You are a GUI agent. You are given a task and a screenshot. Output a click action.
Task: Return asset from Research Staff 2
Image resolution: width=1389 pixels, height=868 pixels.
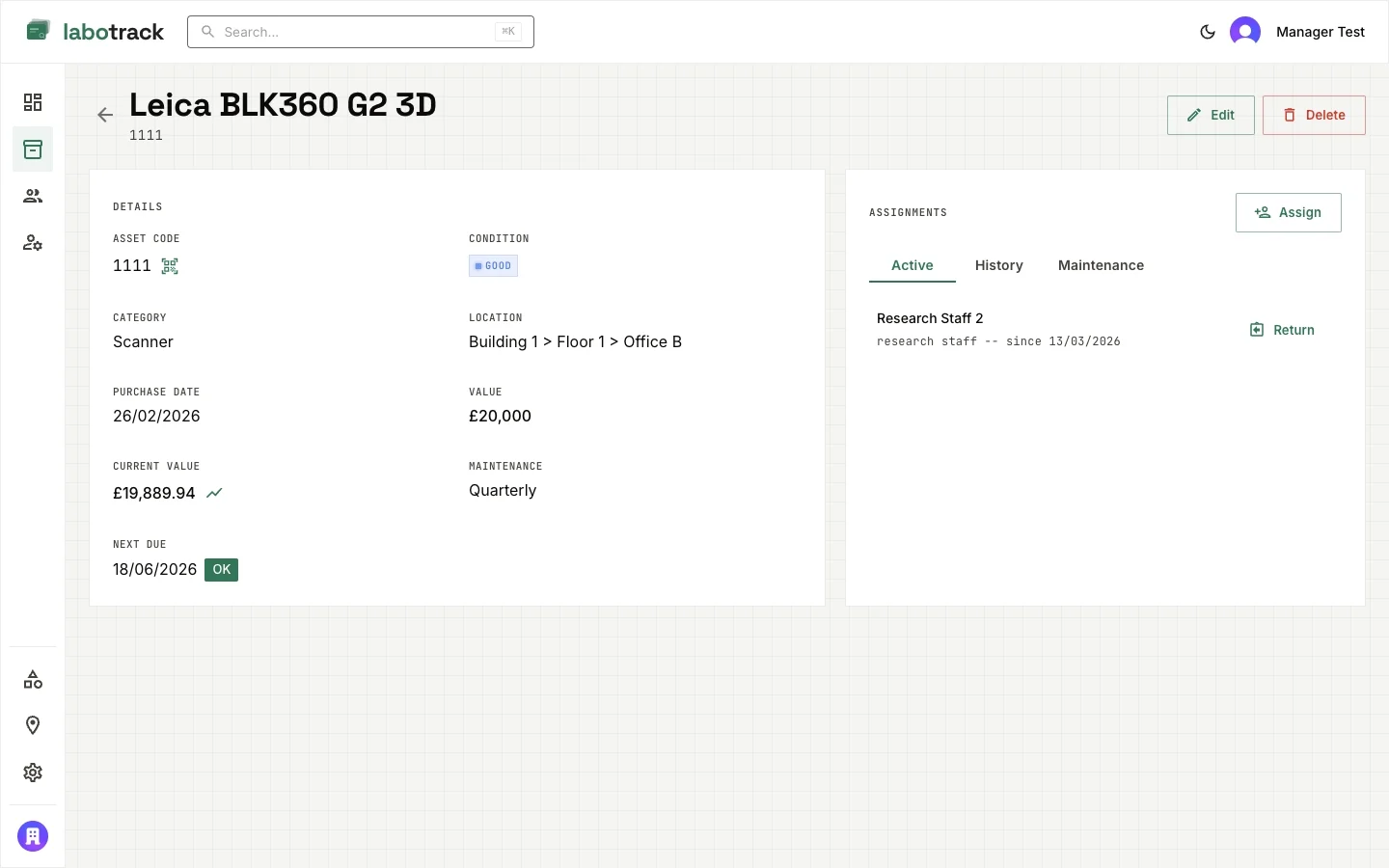(1282, 330)
